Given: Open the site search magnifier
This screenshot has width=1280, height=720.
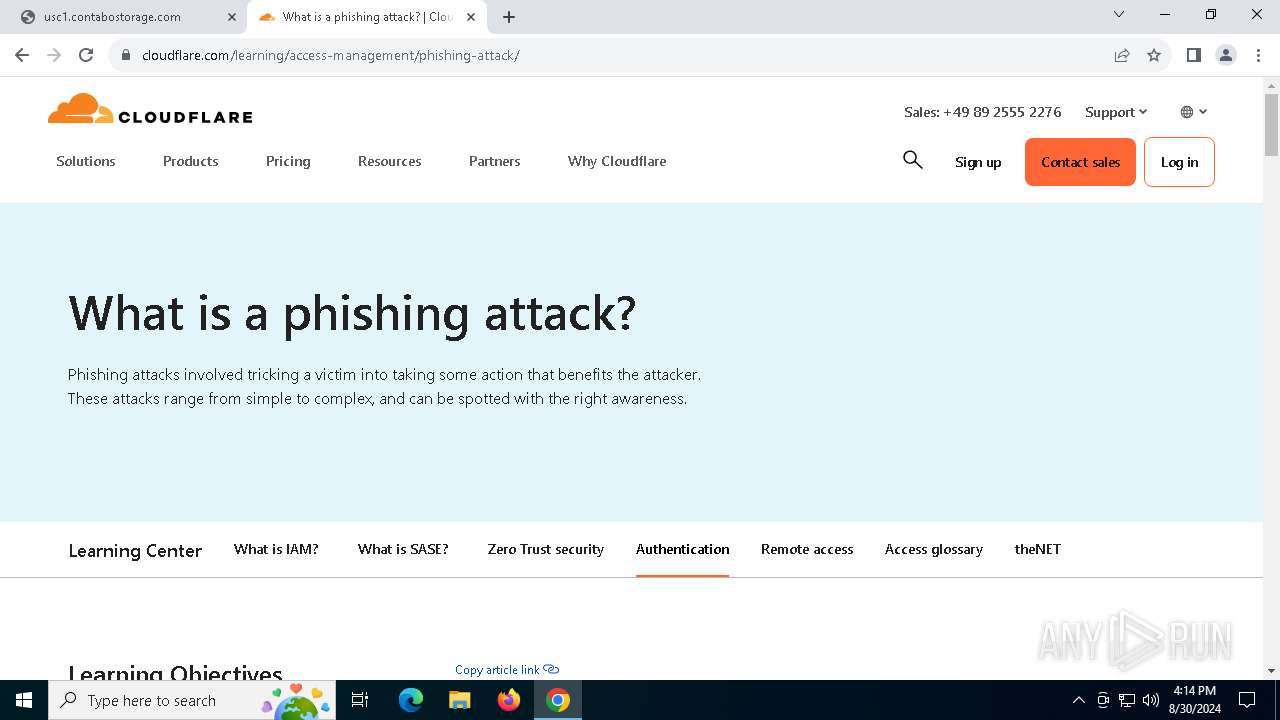Looking at the screenshot, I should (x=912, y=160).
